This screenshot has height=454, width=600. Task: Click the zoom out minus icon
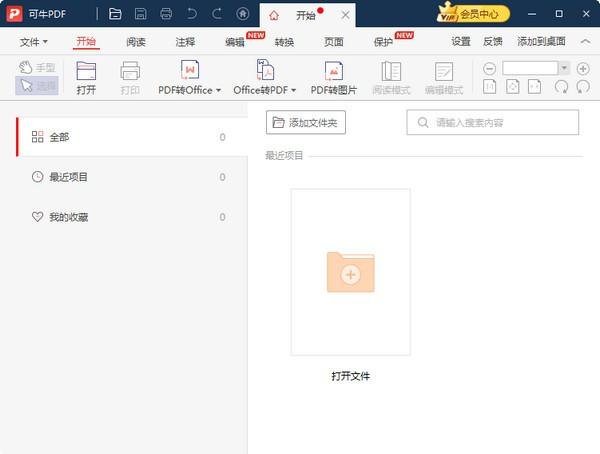point(490,68)
